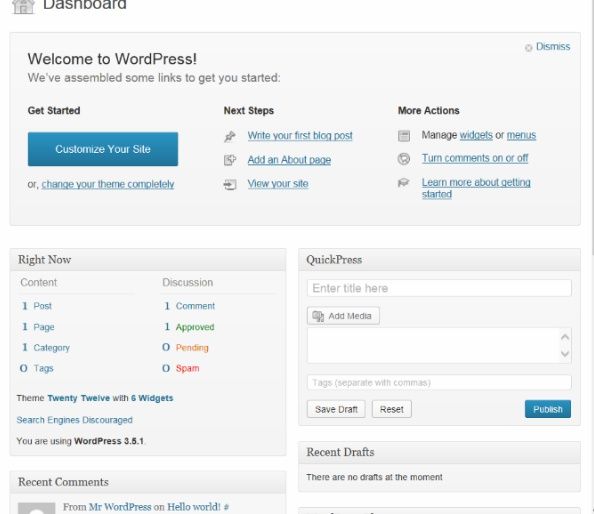Open the 1 Comment link

click(189, 306)
